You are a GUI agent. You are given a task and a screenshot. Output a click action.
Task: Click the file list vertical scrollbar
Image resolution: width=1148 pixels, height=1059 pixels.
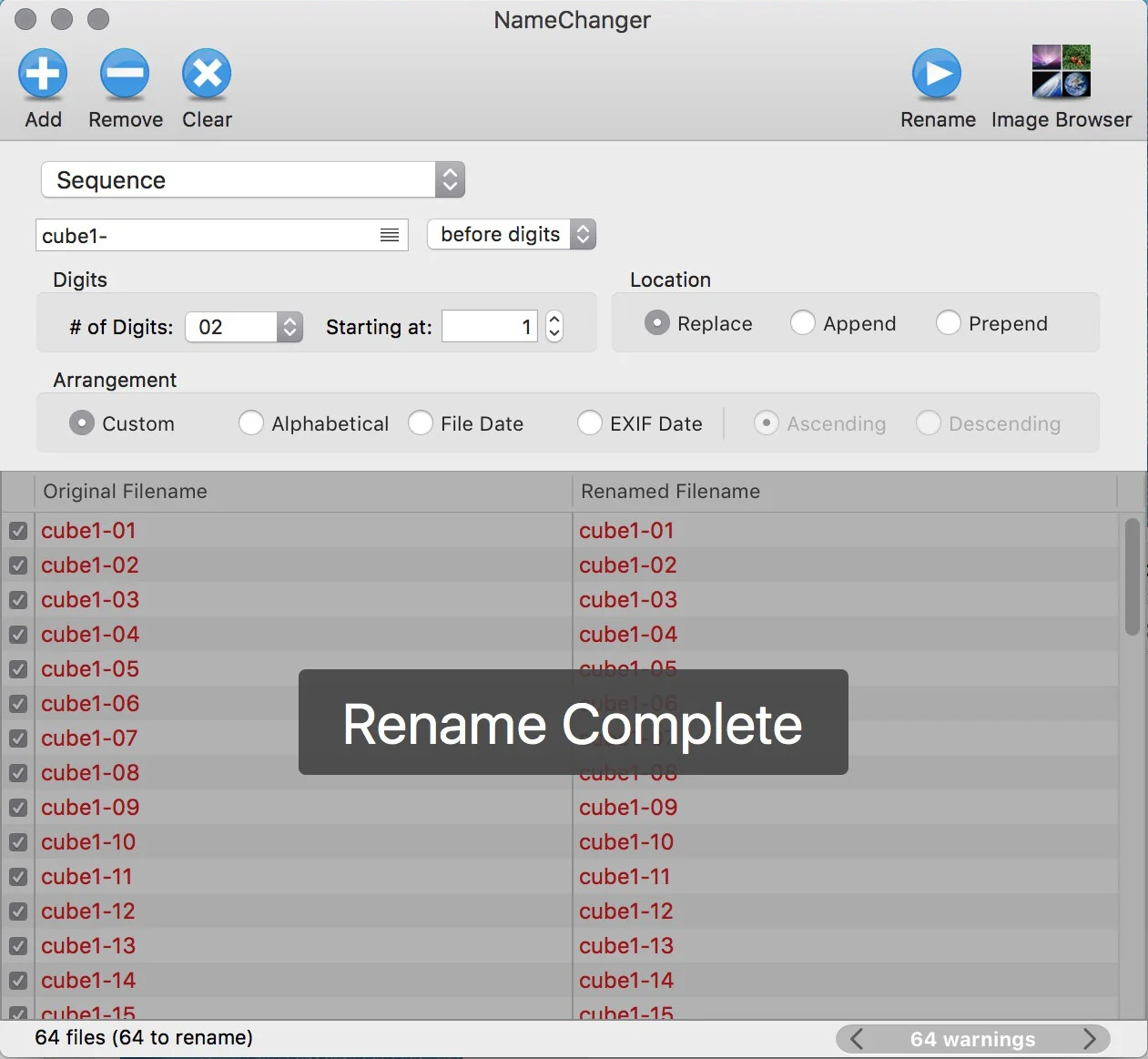click(x=1132, y=576)
